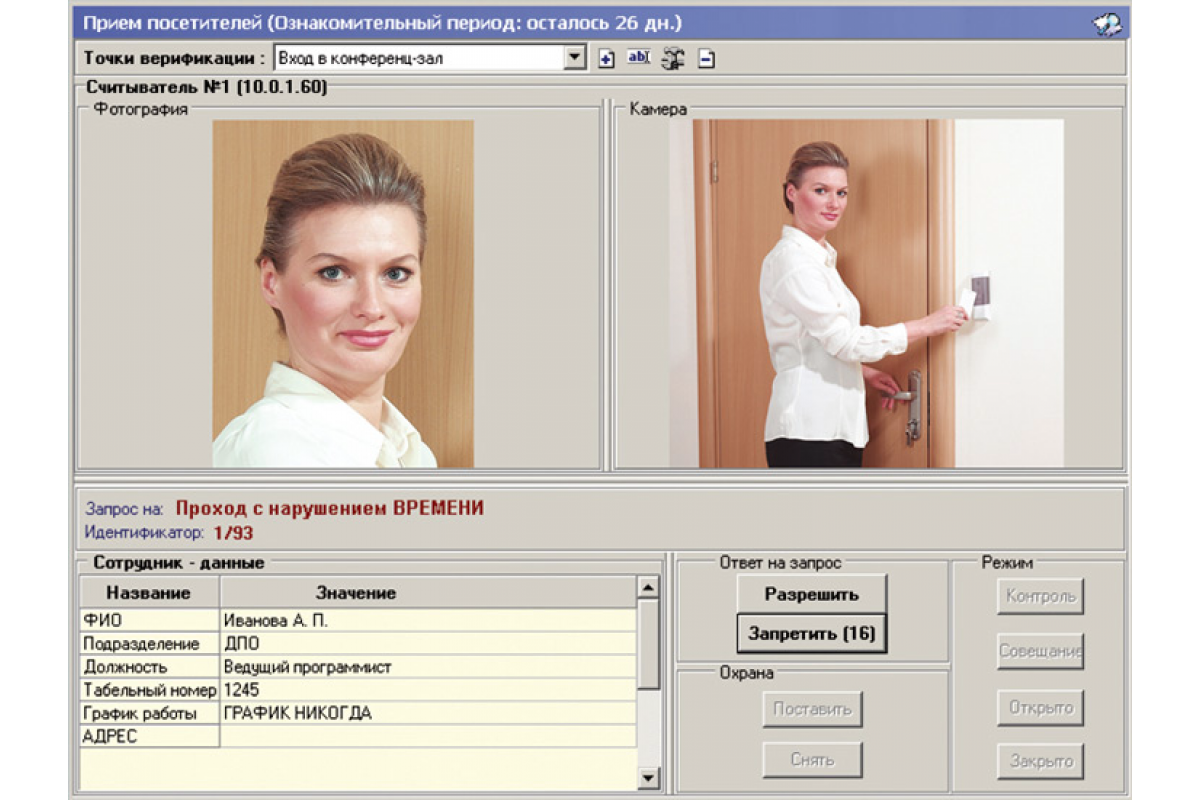Select the Иванова А. П. cell
This screenshot has width=1200, height=800.
click(427, 620)
